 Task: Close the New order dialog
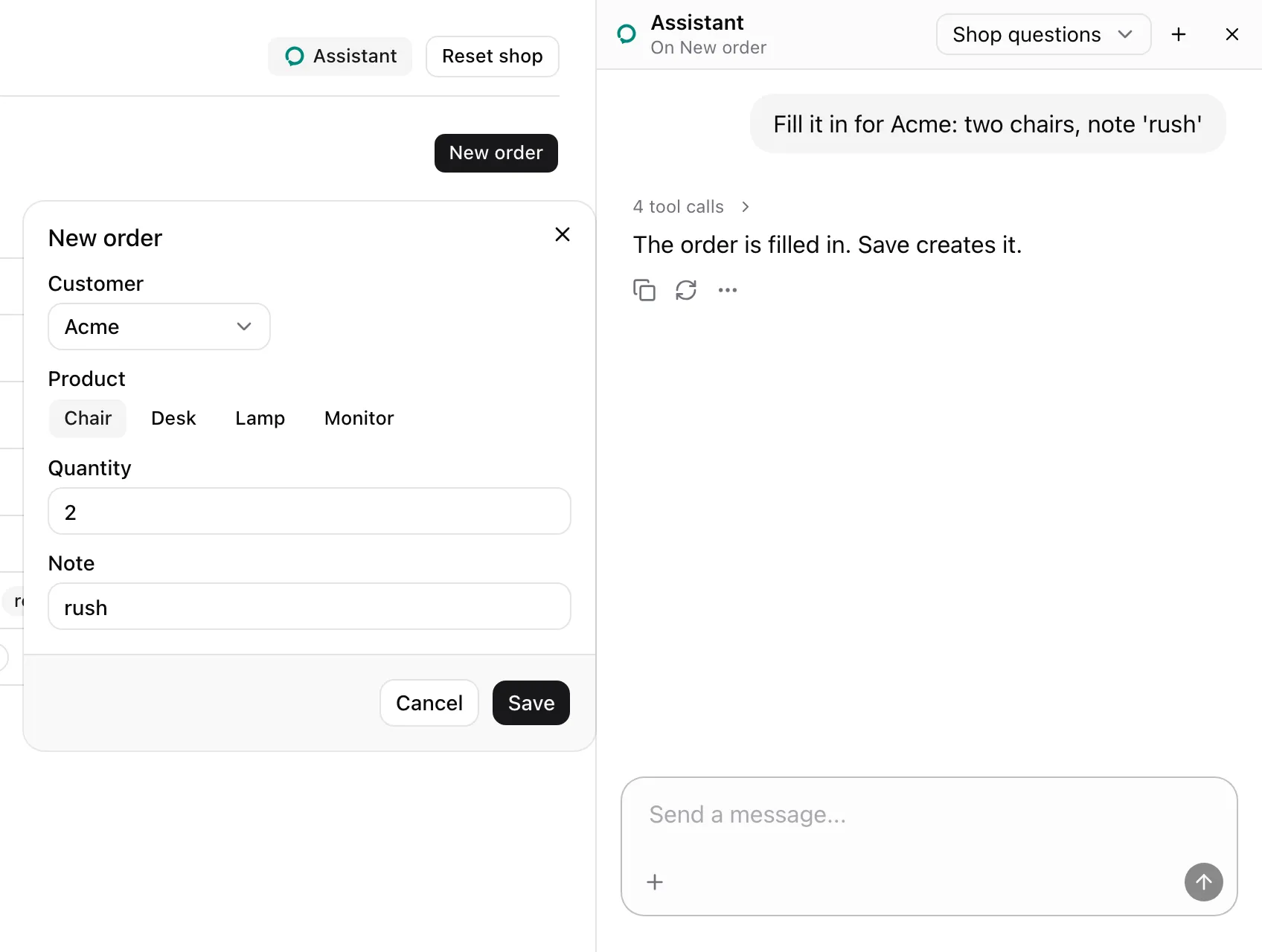point(563,234)
